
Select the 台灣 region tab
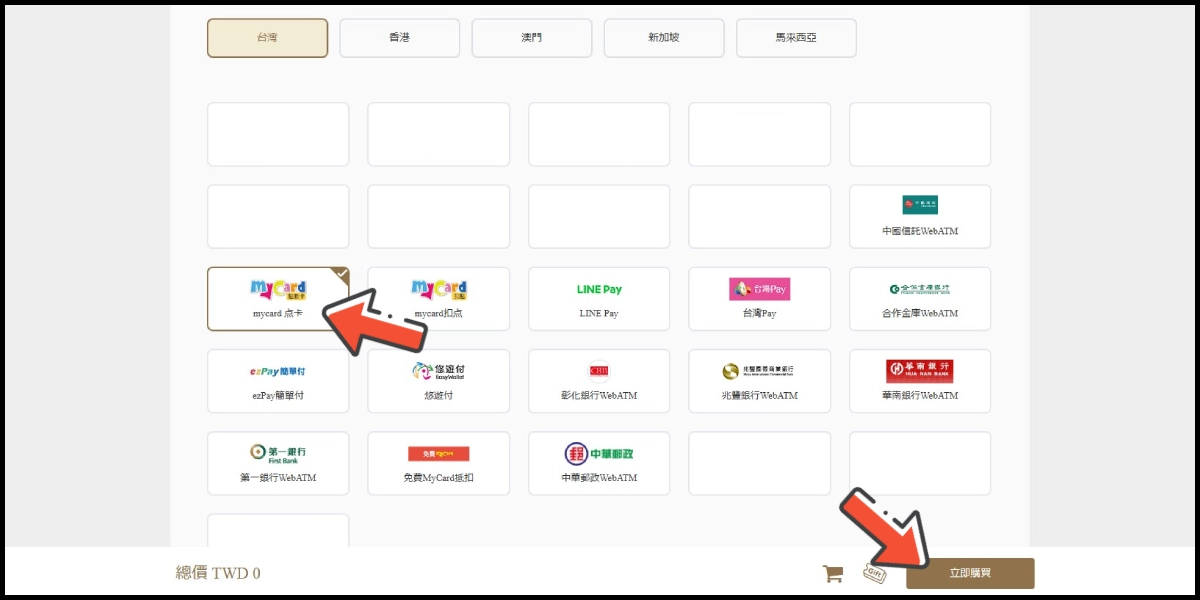pyautogui.click(x=267, y=38)
